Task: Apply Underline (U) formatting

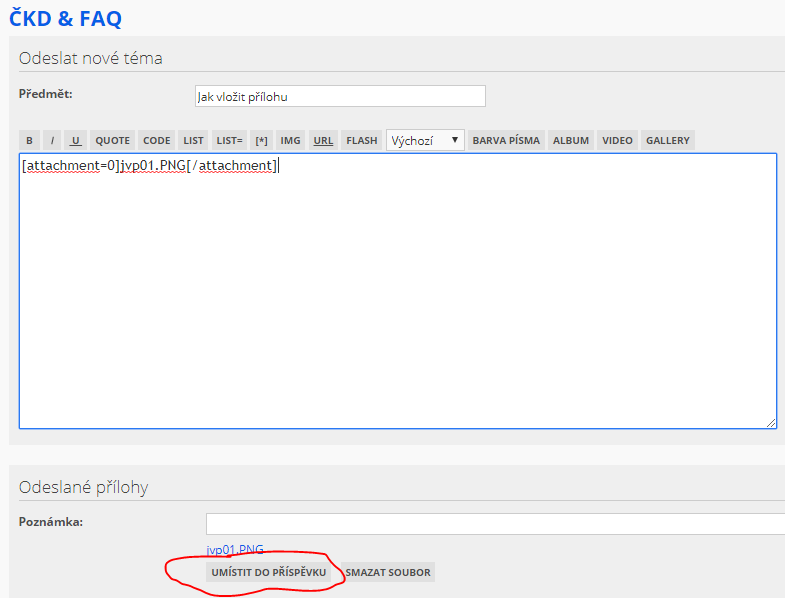Action: tap(76, 141)
